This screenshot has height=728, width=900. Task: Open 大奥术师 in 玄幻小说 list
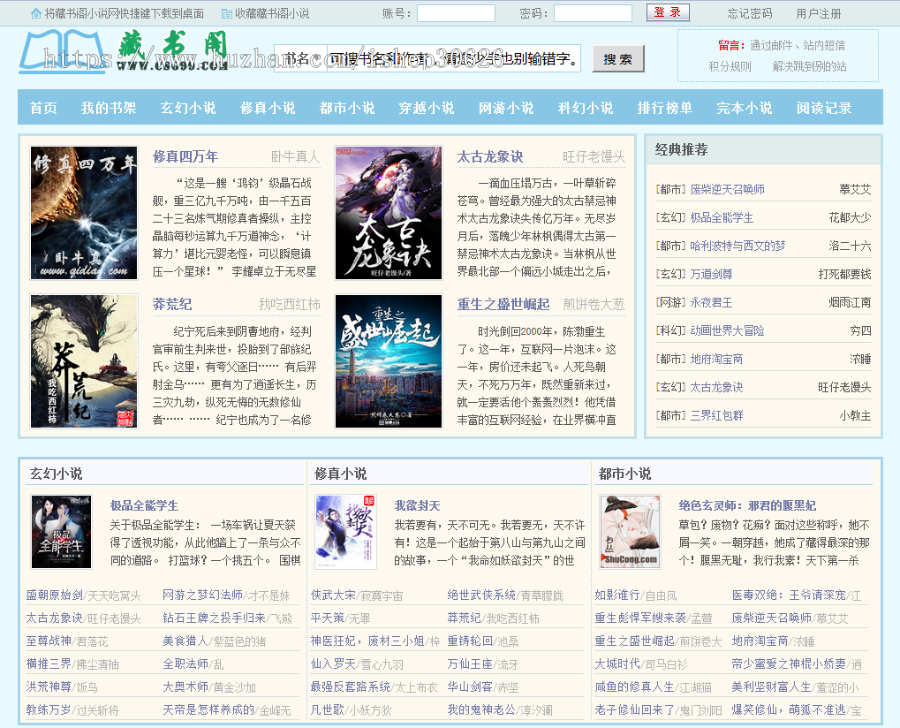coord(185,687)
